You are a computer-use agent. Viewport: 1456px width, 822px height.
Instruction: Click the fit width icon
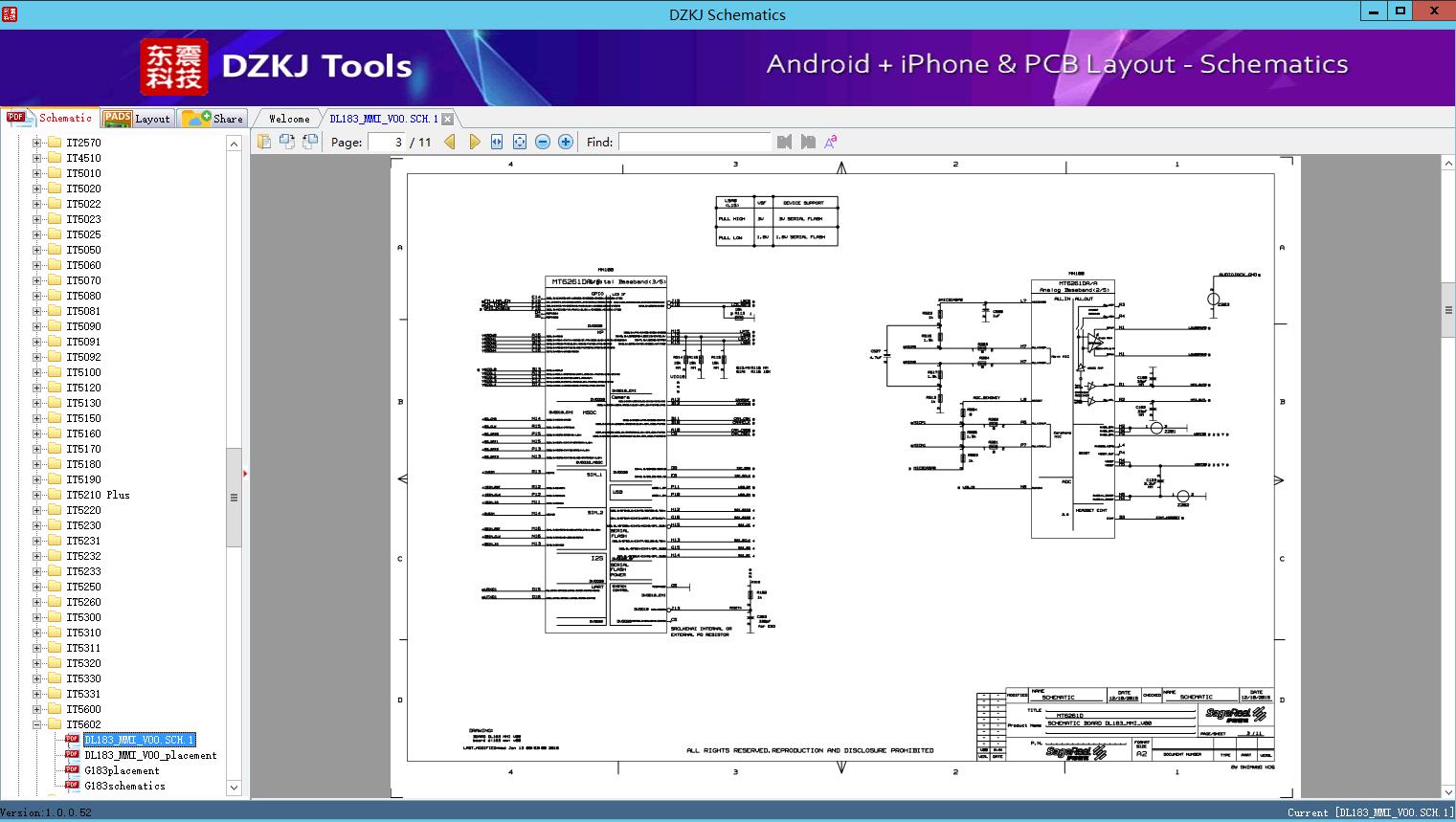tap(497, 142)
